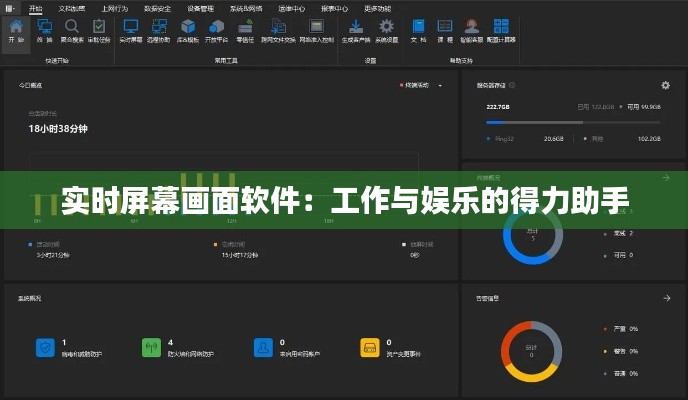Click the yellow asset change icon
Viewport: 688px width, 400px height.
(x=368, y=348)
